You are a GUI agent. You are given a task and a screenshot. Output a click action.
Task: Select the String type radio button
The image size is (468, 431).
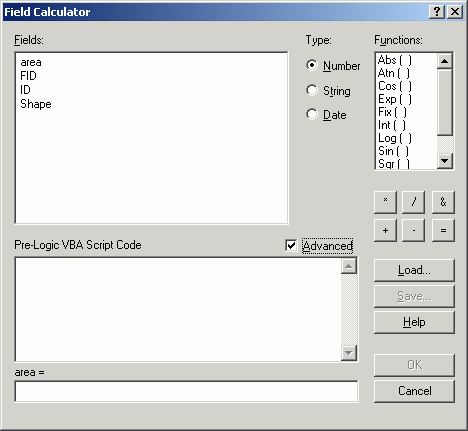[x=312, y=90]
